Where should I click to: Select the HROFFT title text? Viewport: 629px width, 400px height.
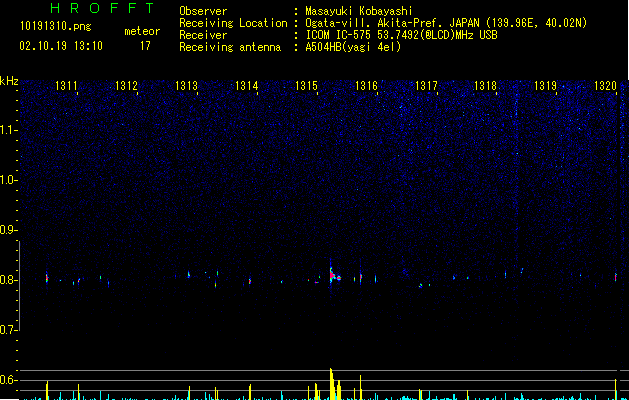click(x=103, y=8)
